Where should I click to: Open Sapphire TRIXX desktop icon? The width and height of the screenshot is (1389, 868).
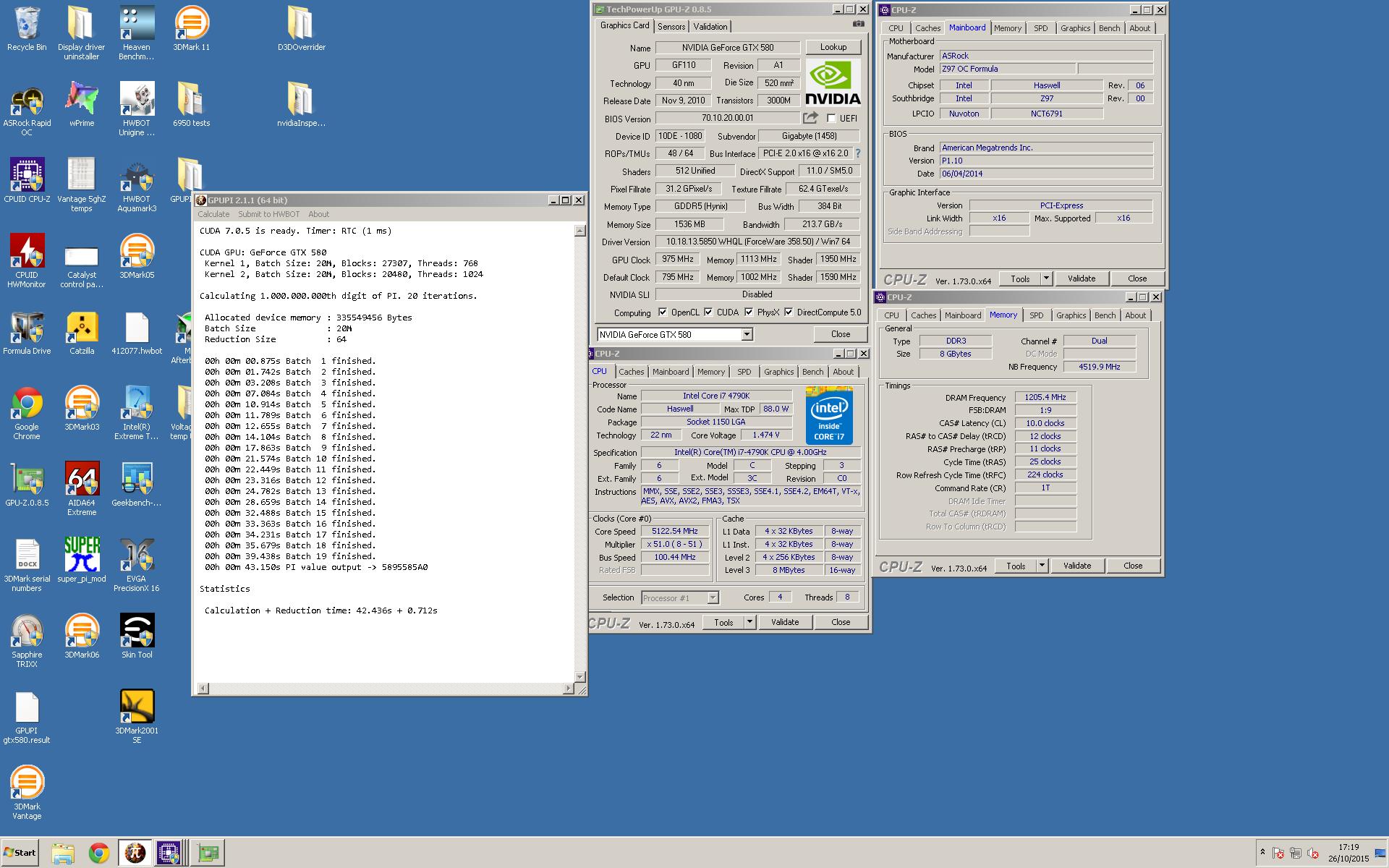(x=27, y=642)
